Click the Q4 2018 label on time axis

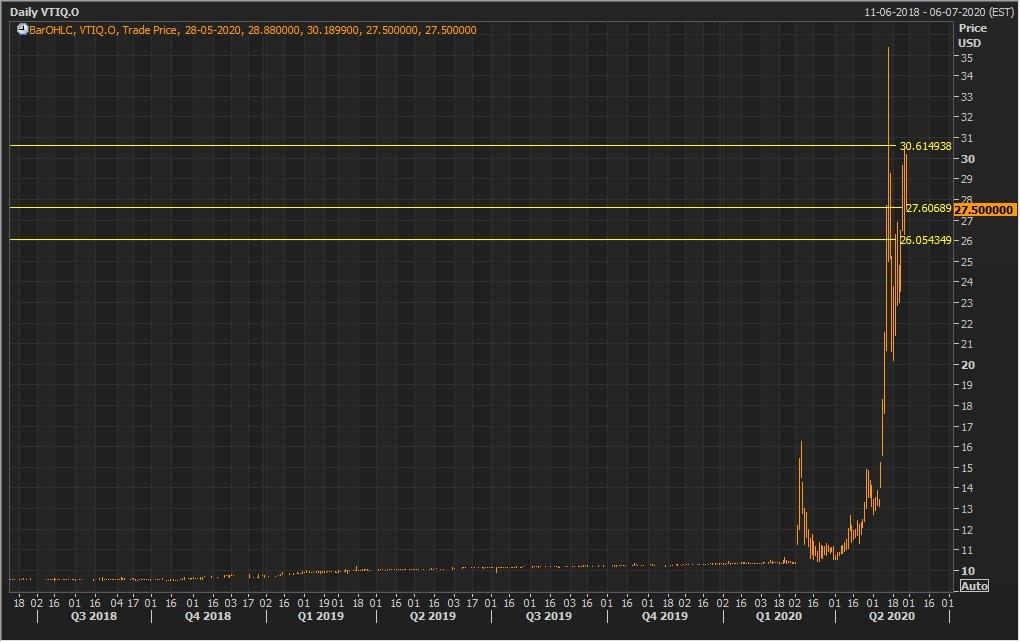[207, 617]
